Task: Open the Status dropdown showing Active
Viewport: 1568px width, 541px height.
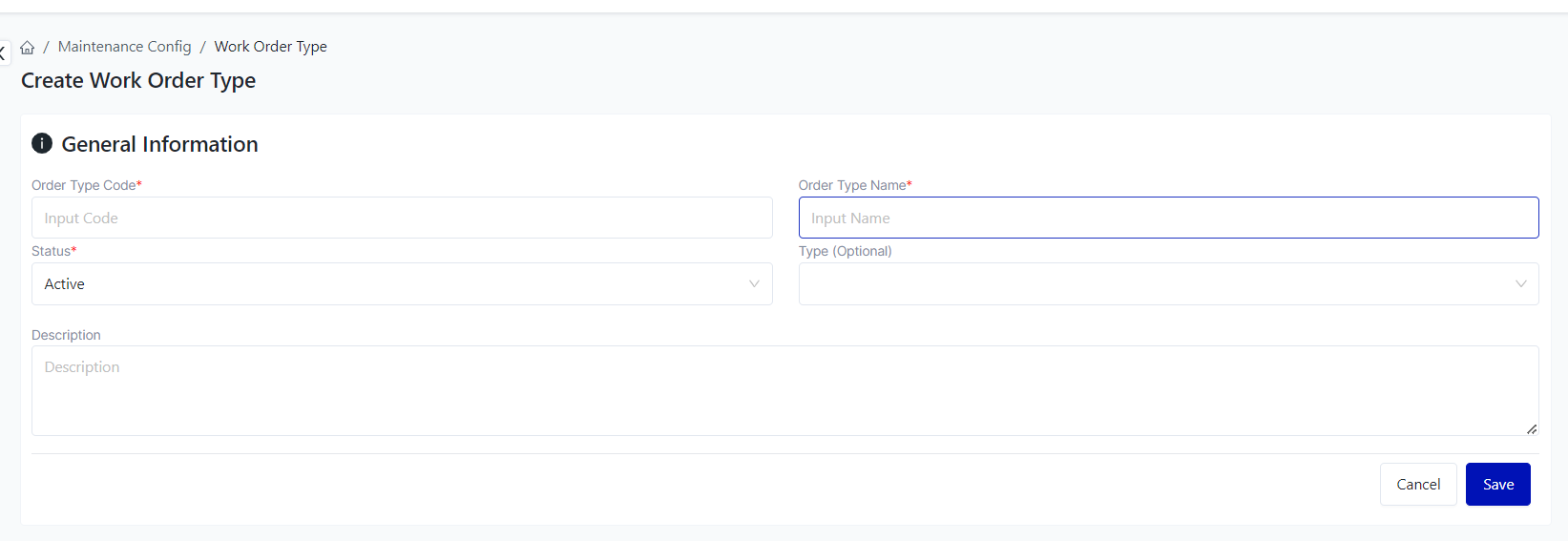Action: 401,283
